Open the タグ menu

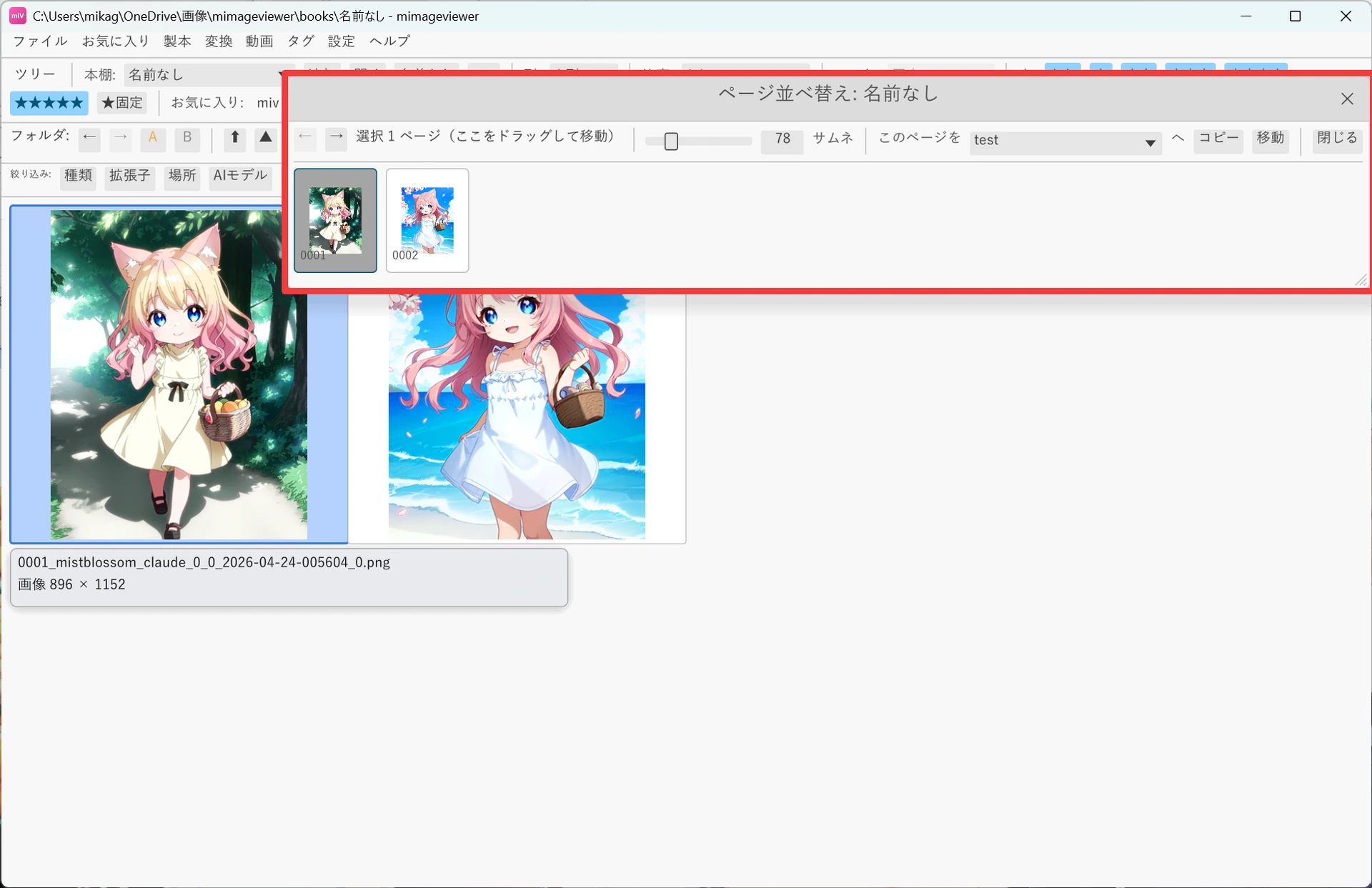click(x=300, y=41)
